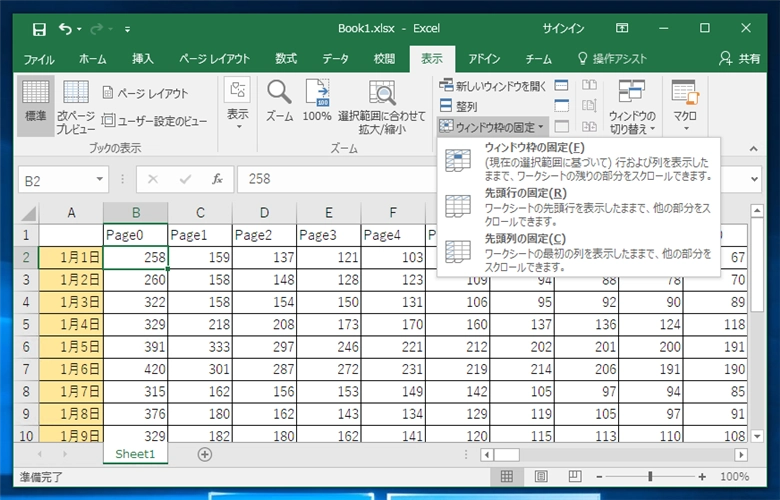Open the ファイル tab
The image size is (780, 500).
click(x=39, y=59)
